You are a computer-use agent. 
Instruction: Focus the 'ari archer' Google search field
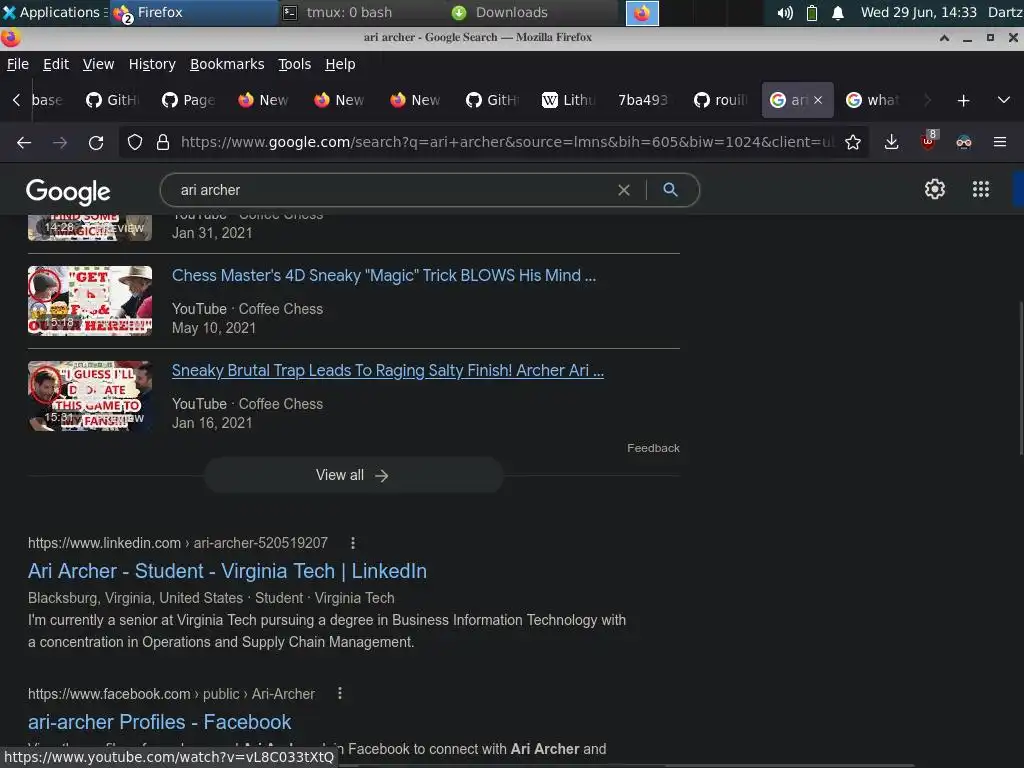pyautogui.click(x=392, y=190)
